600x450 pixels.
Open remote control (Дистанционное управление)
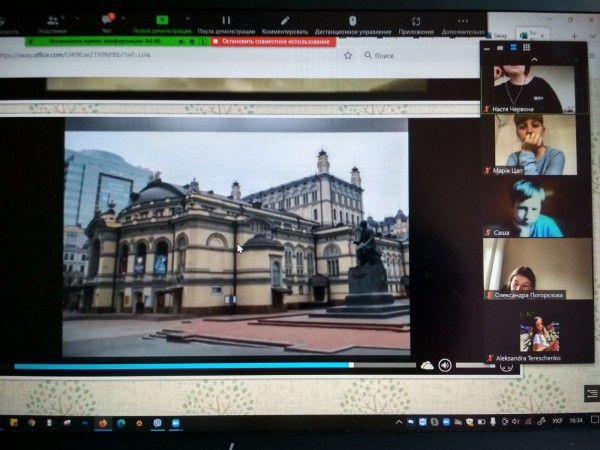[x=353, y=24]
